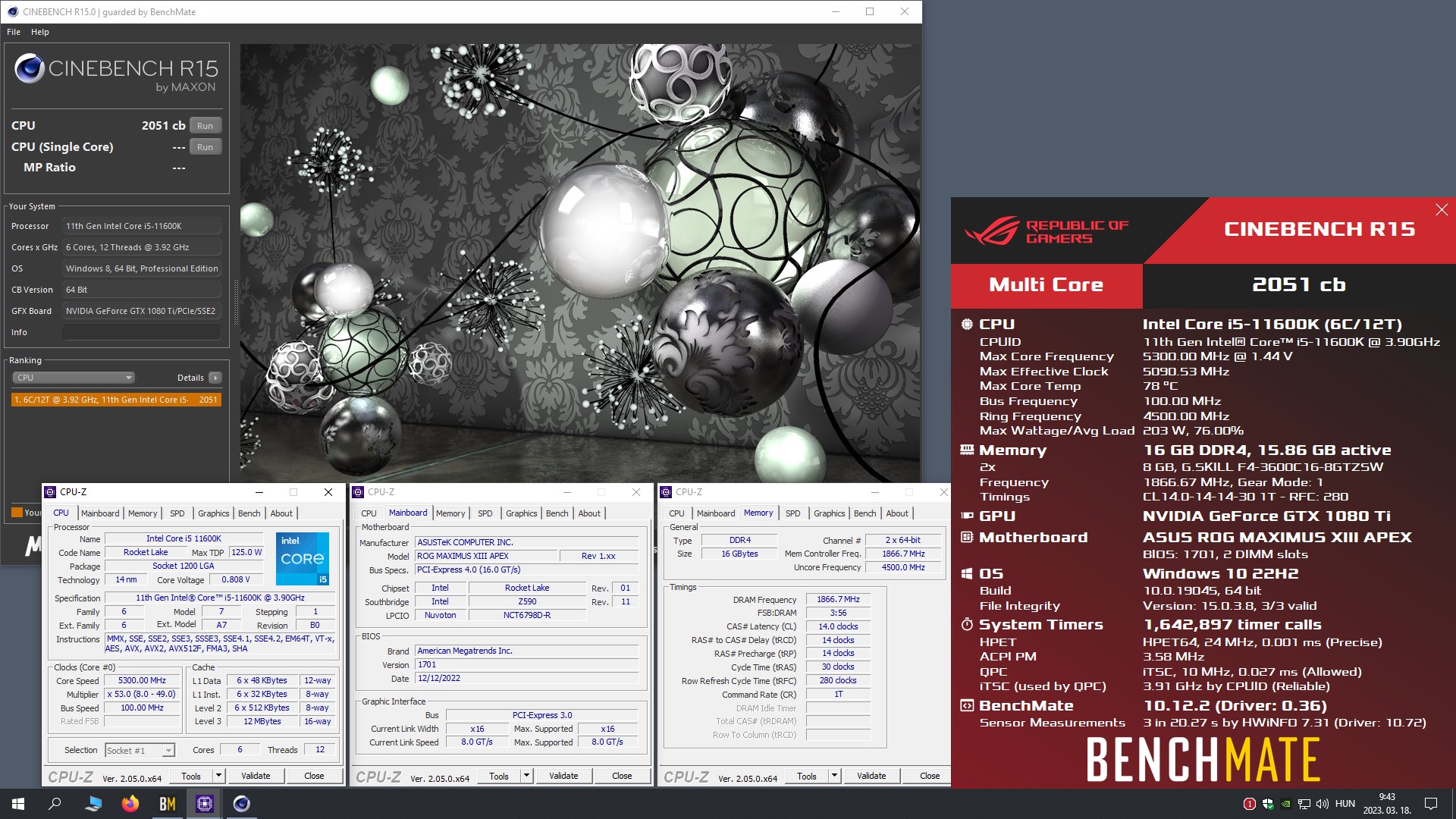Open SPD tab in first CPU-Z window
Viewport: 1456px width, 819px height.
click(177, 513)
